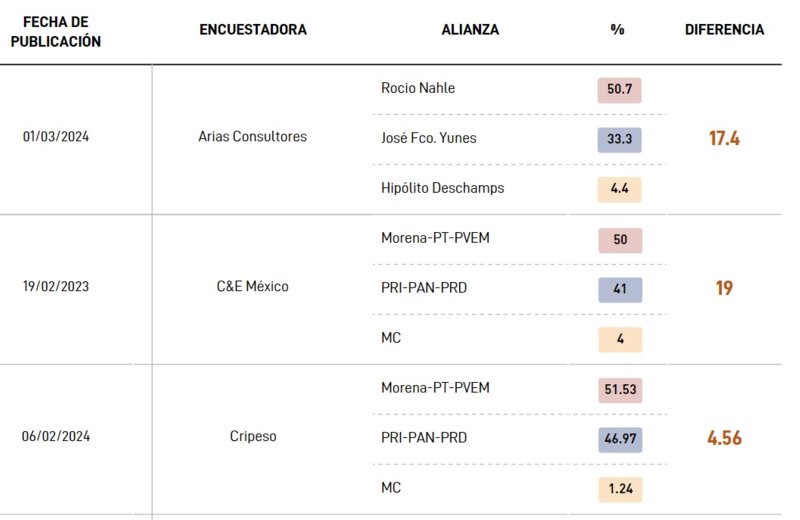Click the 46.97 blue percentage badge
This screenshot has height=520, width=800.
[620, 439]
